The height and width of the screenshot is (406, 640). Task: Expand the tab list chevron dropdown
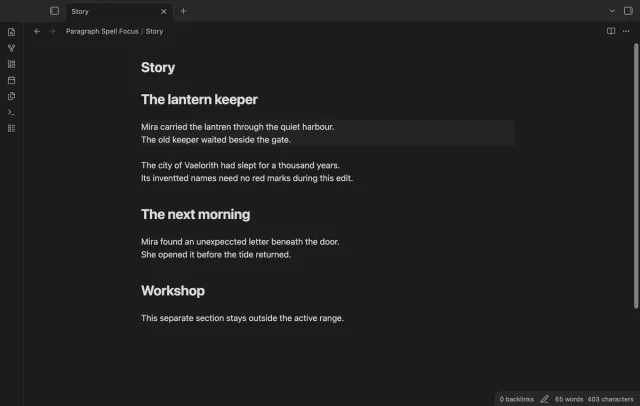pos(612,11)
